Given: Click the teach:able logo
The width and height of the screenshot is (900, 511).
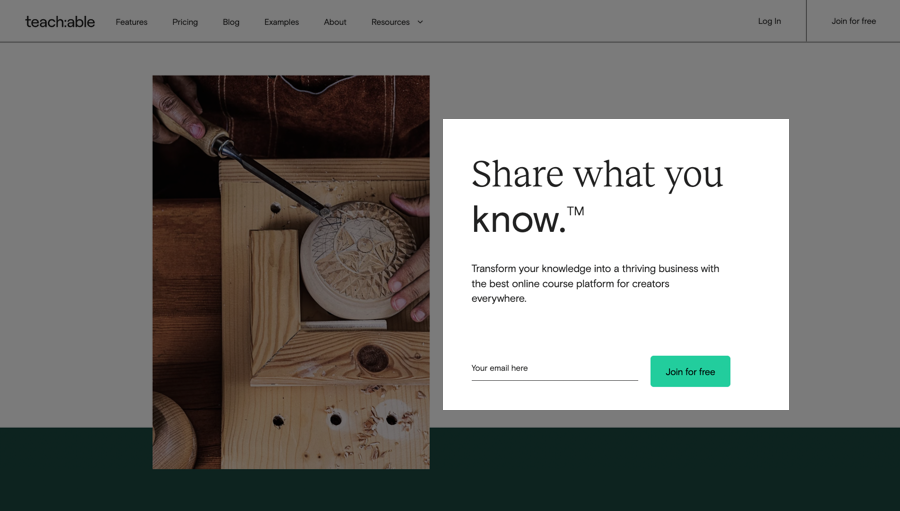Looking at the screenshot, I should pyautogui.click(x=60, y=22).
